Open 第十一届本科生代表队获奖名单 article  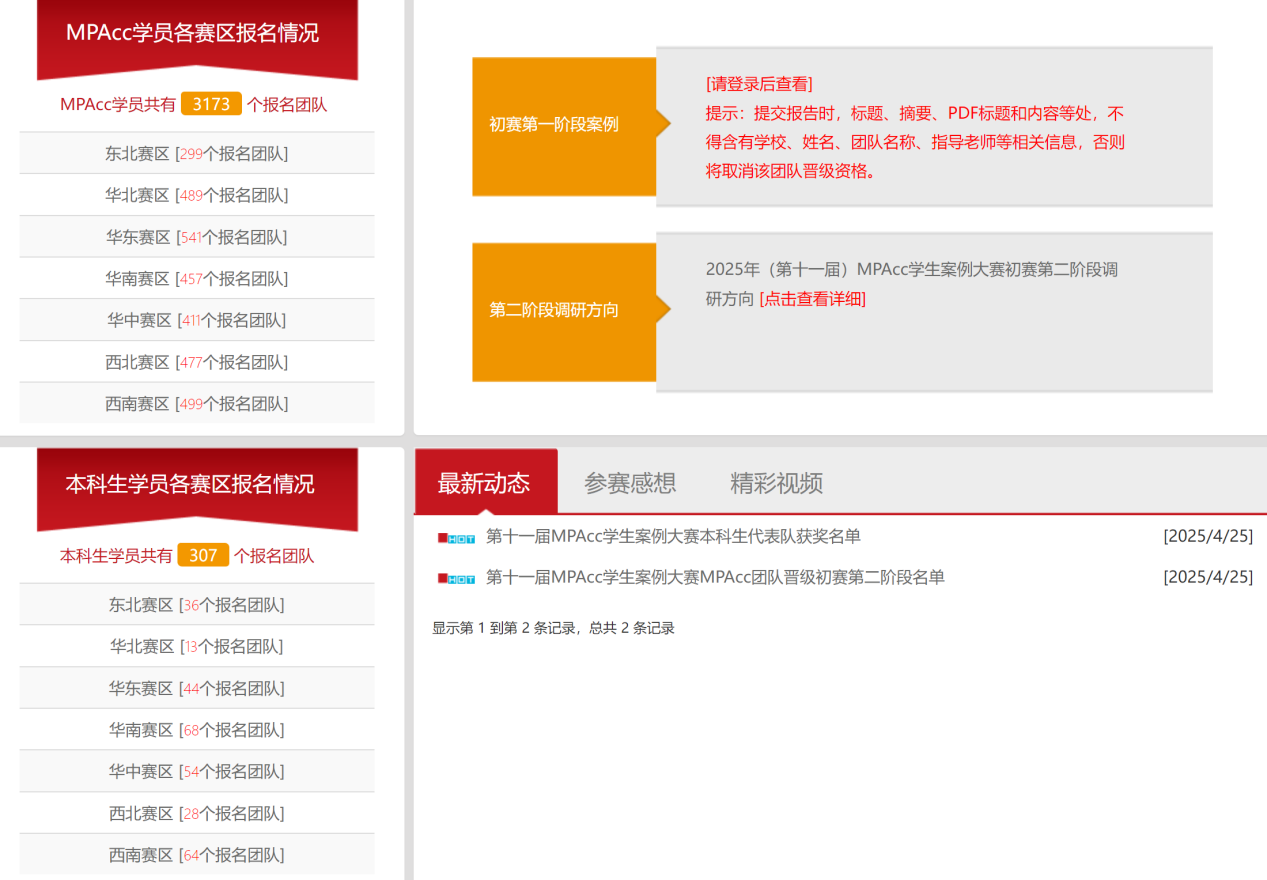tap(673, 536)
